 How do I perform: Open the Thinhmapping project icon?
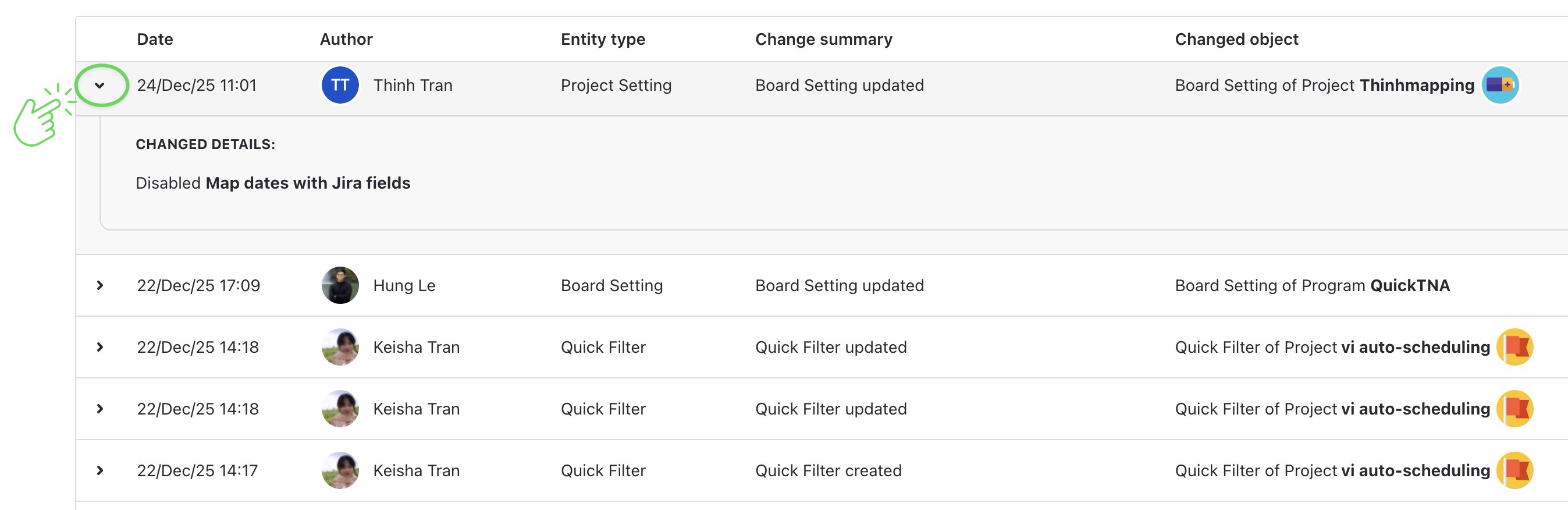click(x=1499, y=86)
